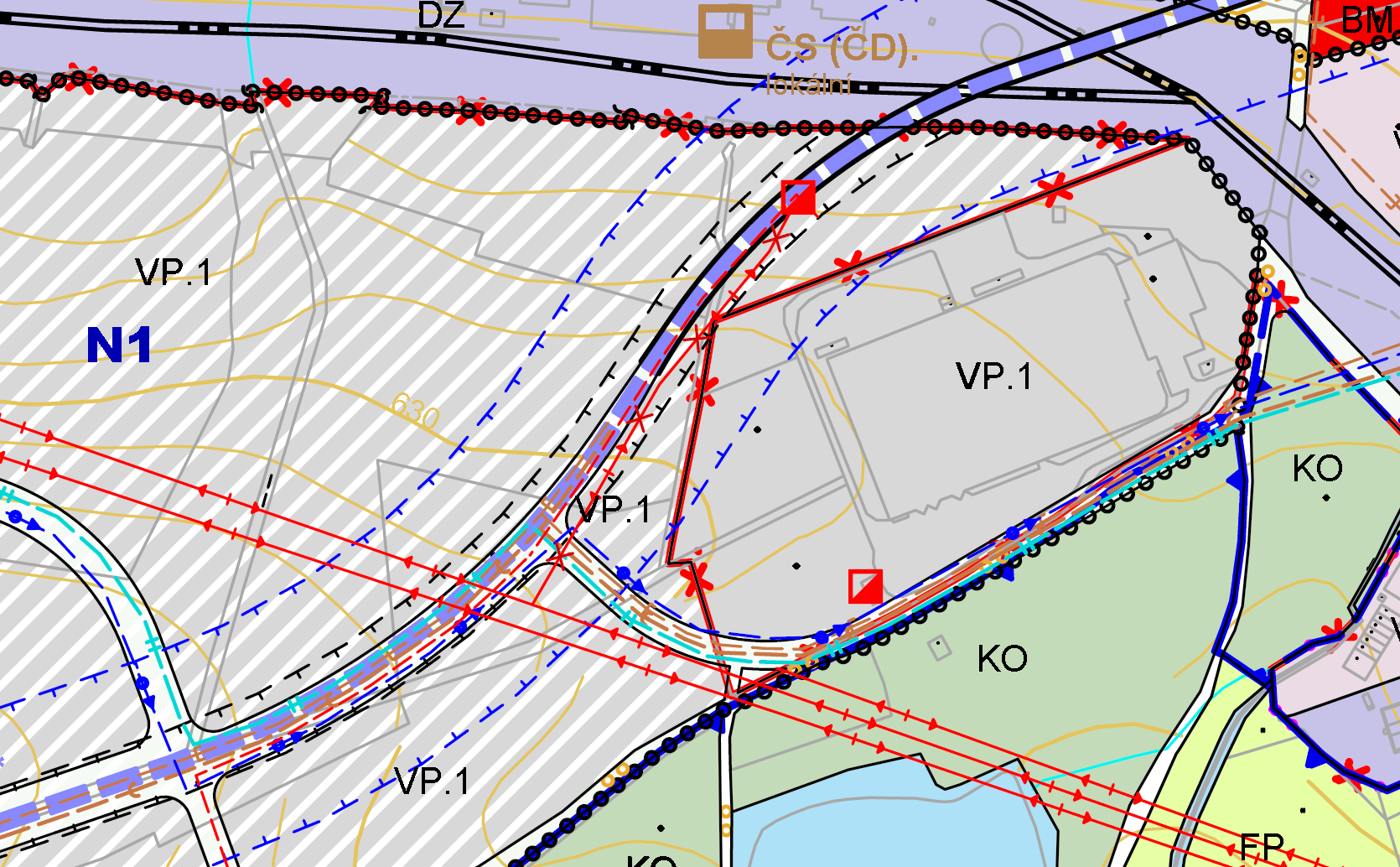Viewport: 1400px width, 867px height.
Task: Click the DZ zone label
Action: [x=441, y=15]
